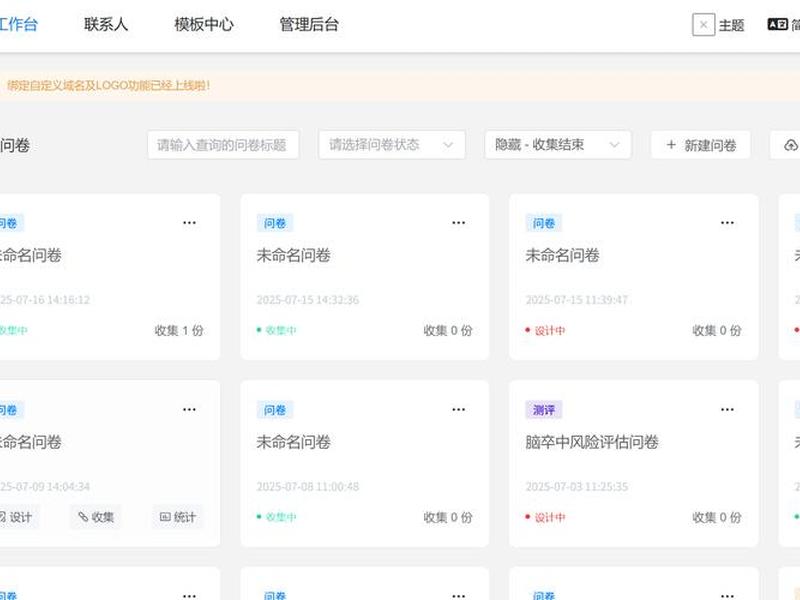Open more options on card dated 07-09 14:04:34
Viewport: 800px width, 600px height.
pos(189,409)
